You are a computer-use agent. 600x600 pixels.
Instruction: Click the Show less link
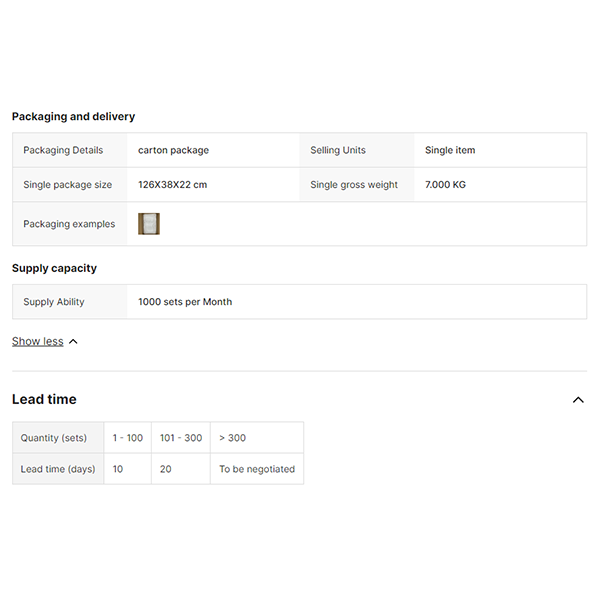pos(37,342)
